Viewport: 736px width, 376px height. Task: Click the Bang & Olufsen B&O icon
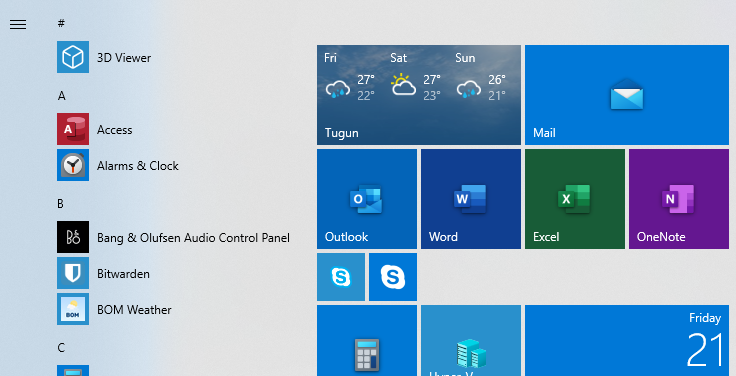click(73, 237)
